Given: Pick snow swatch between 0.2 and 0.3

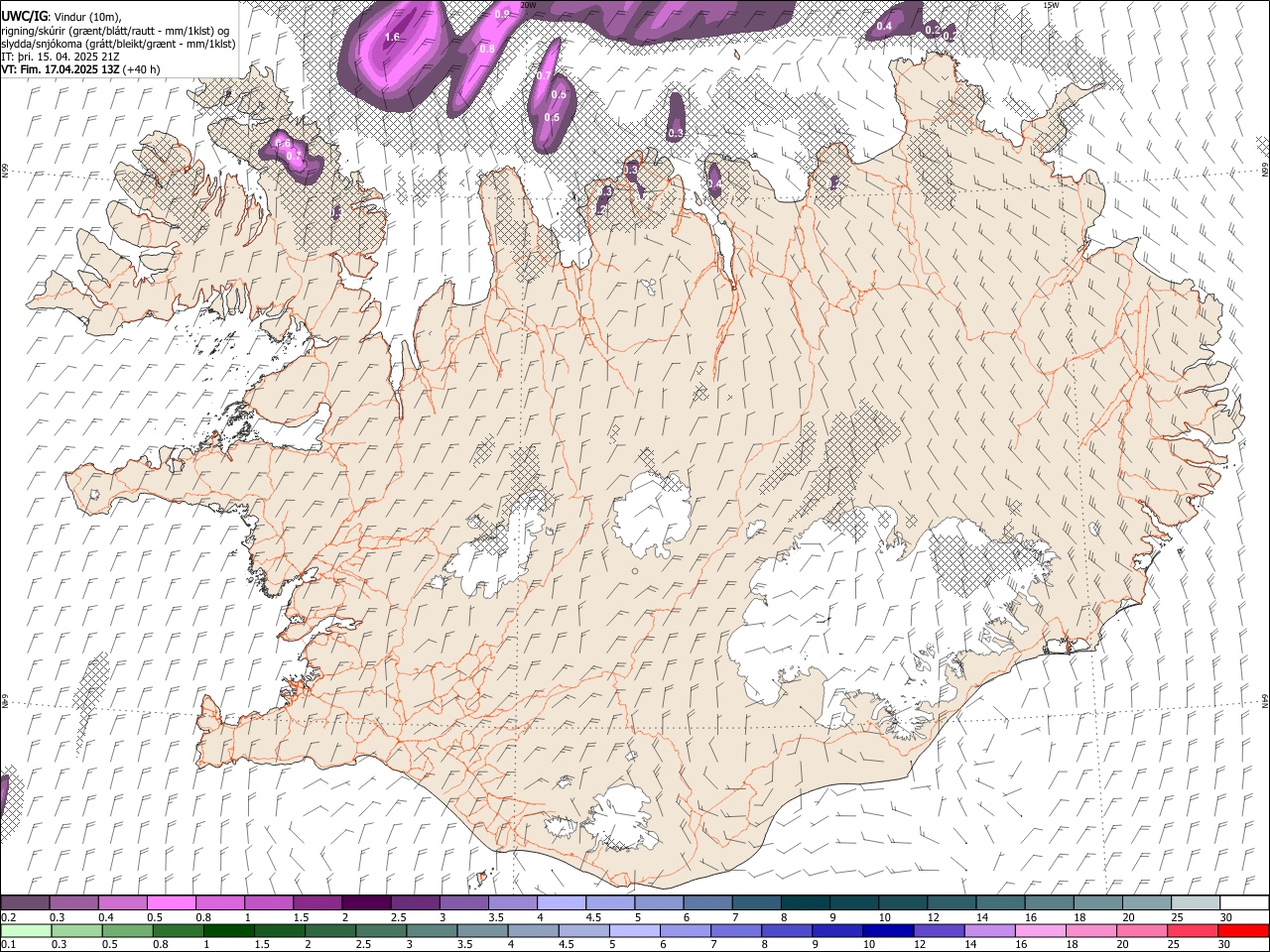Looking at the screenshot, I should [x=25, y=902].
